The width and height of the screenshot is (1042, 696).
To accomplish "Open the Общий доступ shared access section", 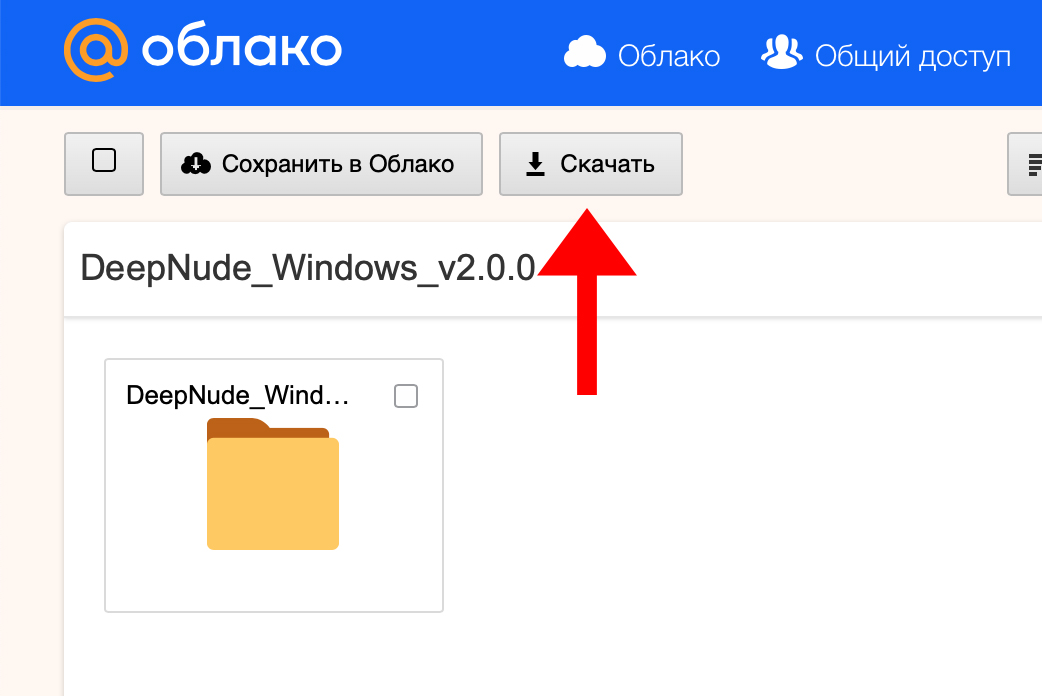I will pyautogui.click(x=886, y=55).
